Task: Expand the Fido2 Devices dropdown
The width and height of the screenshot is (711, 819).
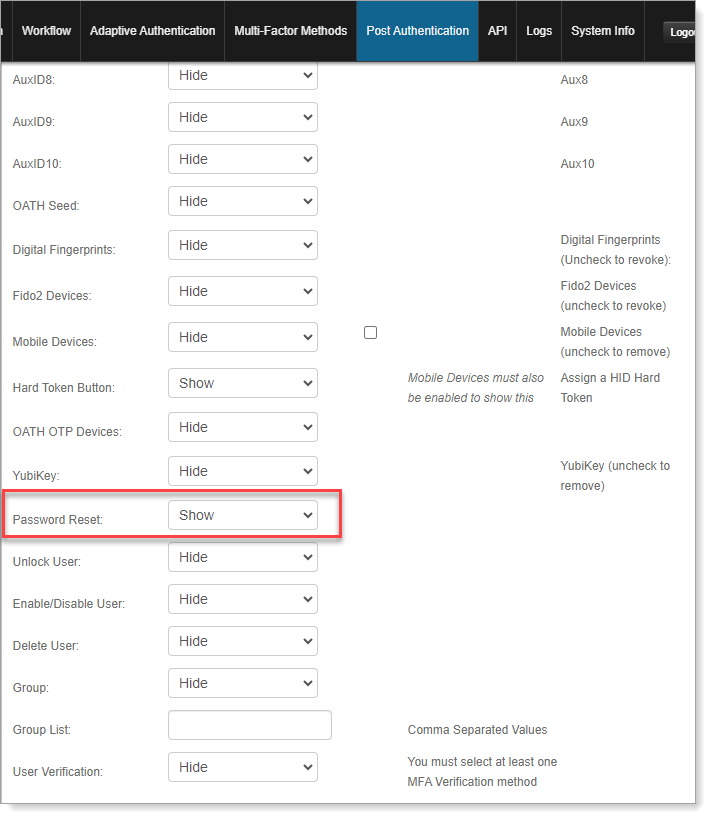Action: (x=243, y=292)
